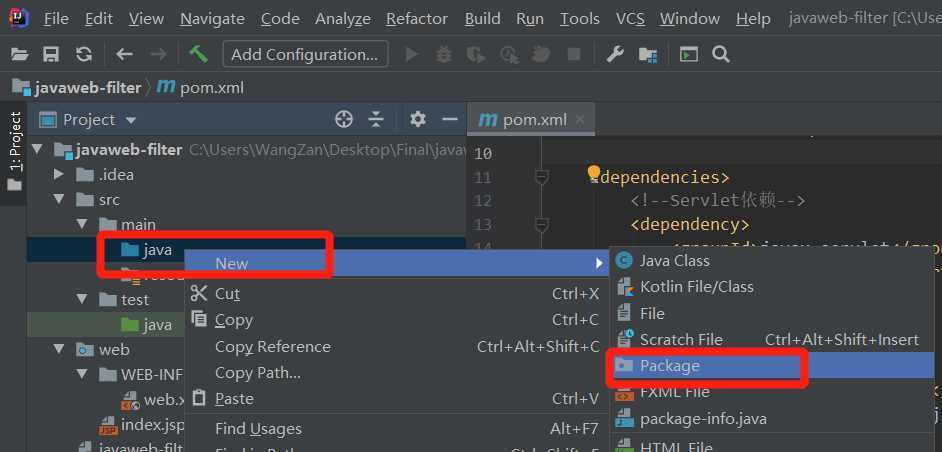Viewport: 942px width, 452px height.
Task: Open the Refactor menu
Action: (x=417, y=19)
